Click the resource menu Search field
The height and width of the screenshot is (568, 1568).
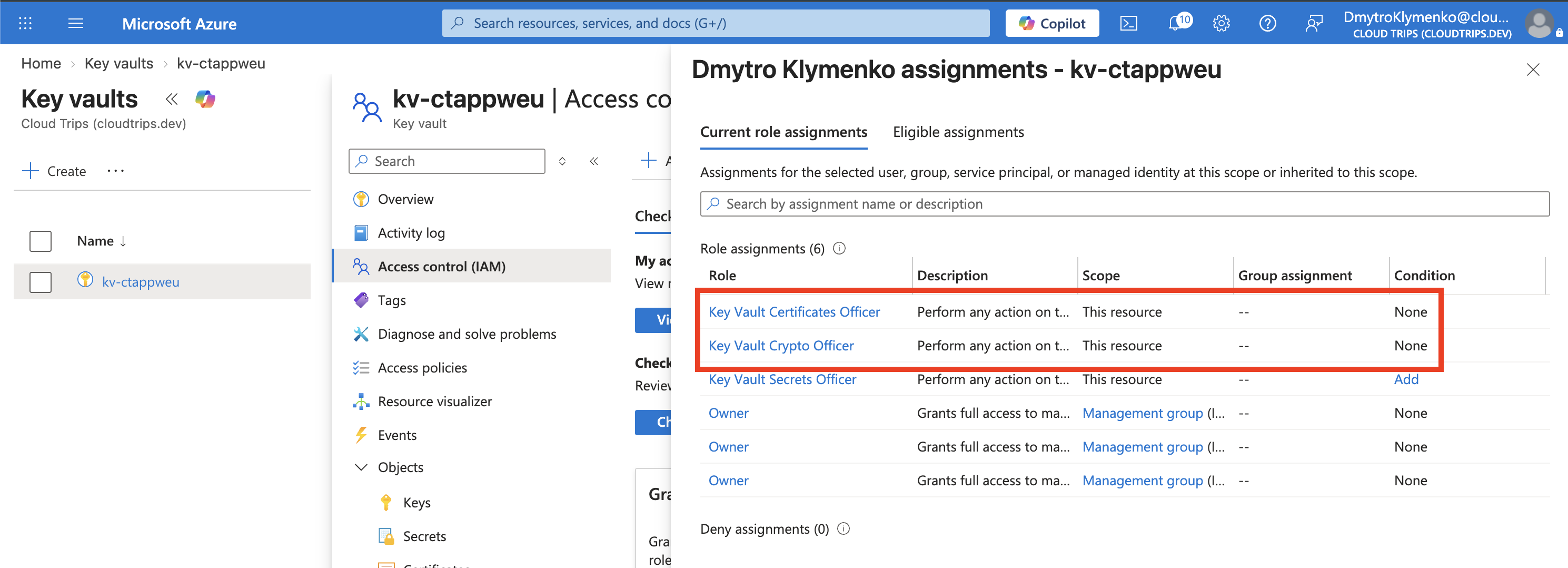(447, 161)
